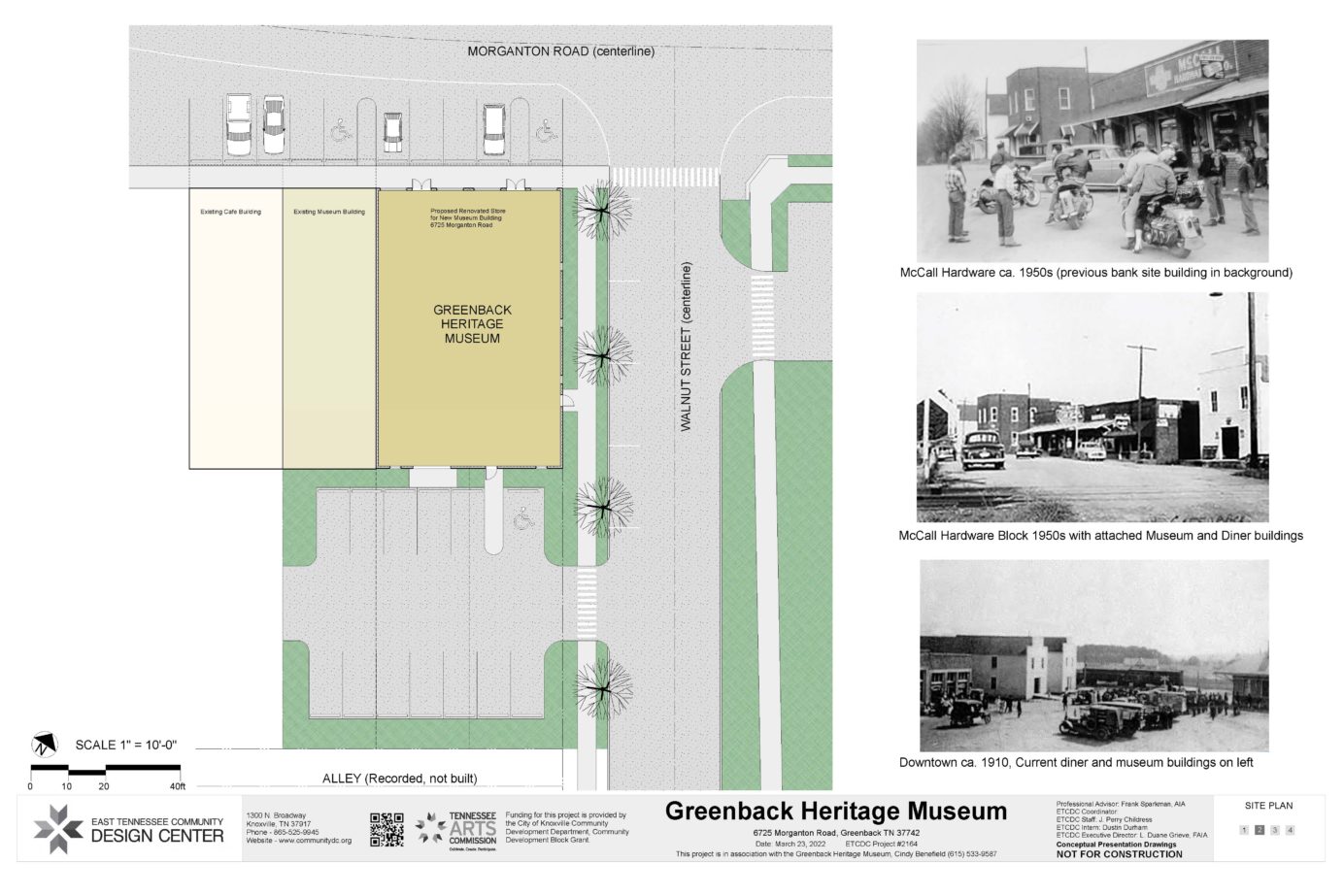Click the graphic scale bar
The height and width of the screenshot is (896, 1344).
coord(105,767)
